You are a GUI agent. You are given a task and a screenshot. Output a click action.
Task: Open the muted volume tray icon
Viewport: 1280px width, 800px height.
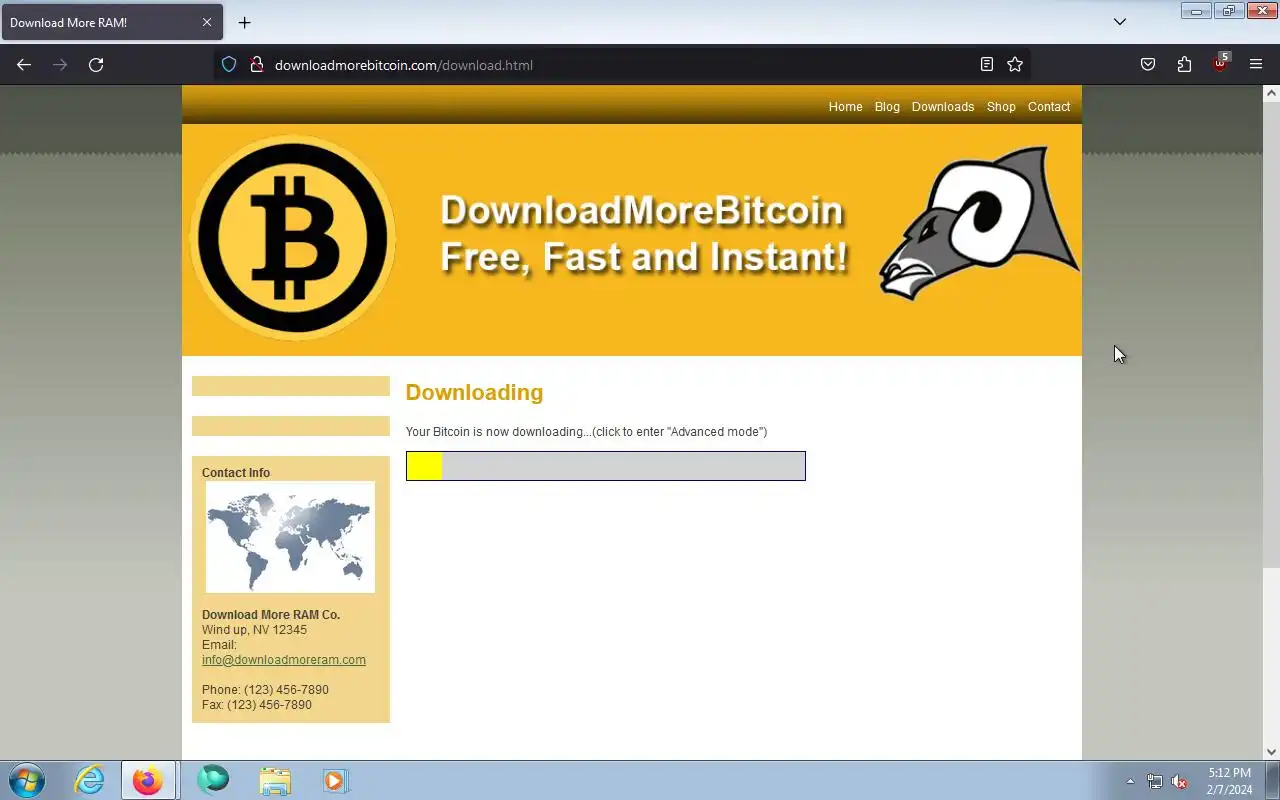(x=1180, y=781)
